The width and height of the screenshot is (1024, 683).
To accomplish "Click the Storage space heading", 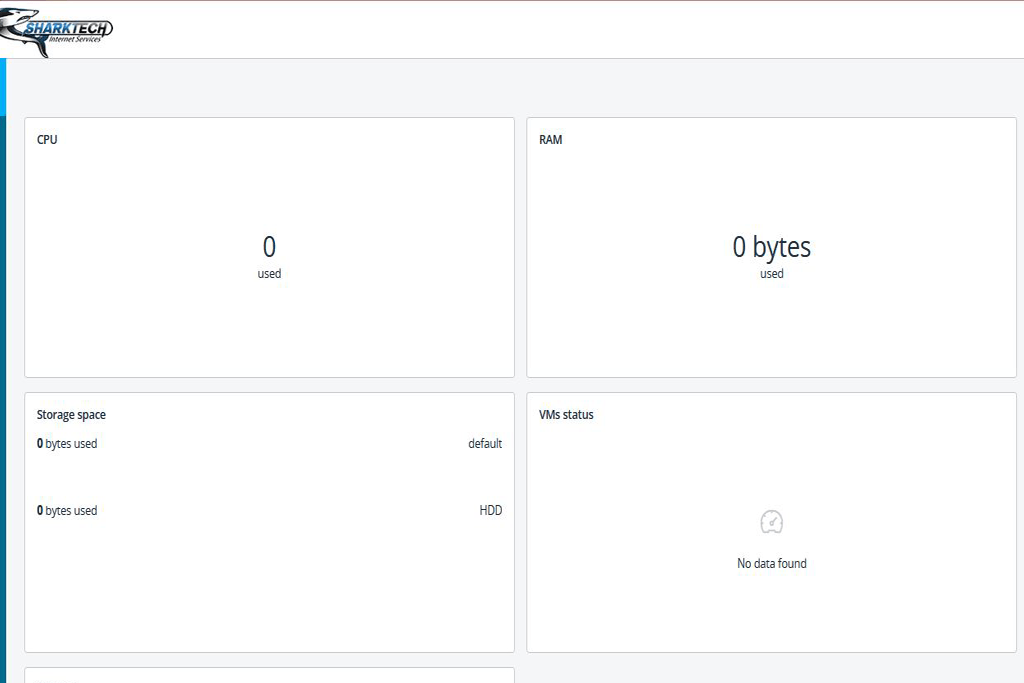I will tap(71, 415).
